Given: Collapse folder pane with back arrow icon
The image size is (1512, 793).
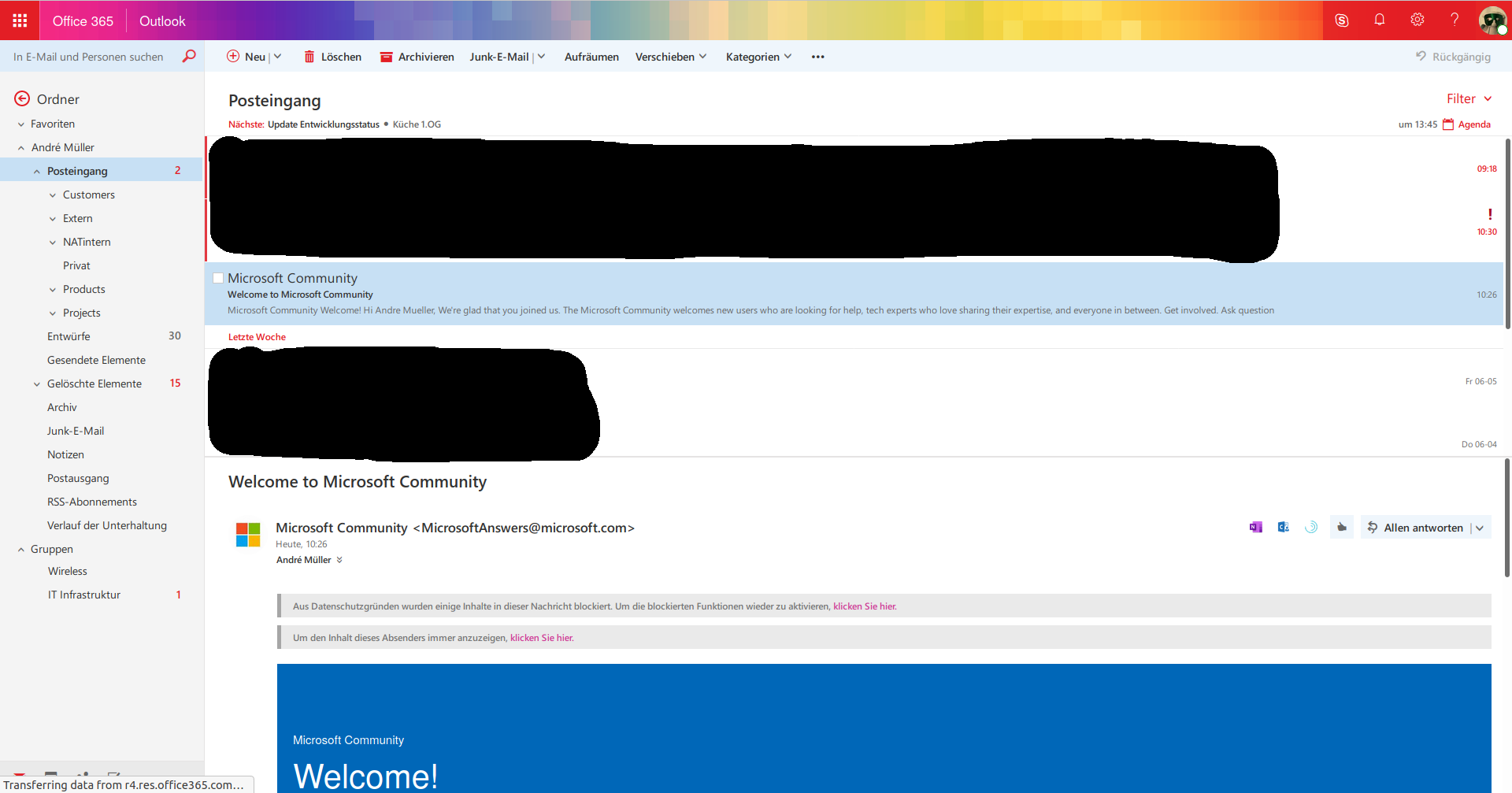Looking at the screenshot, I should (22, 99).
